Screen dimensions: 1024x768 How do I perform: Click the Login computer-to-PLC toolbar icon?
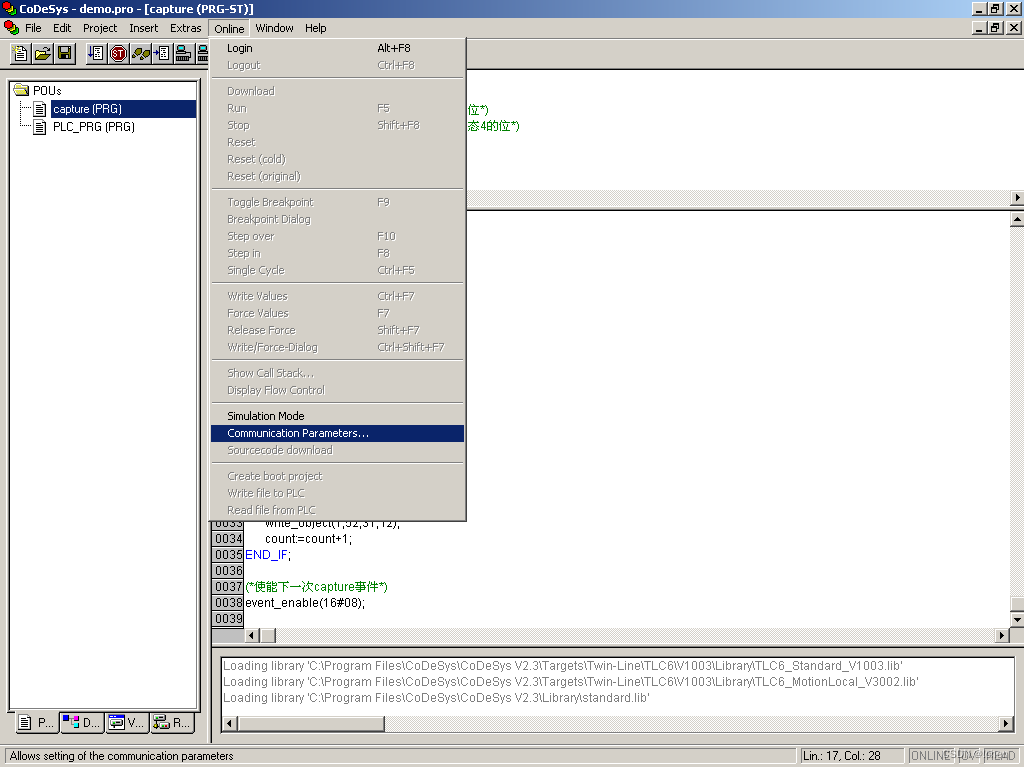point(184,54)
